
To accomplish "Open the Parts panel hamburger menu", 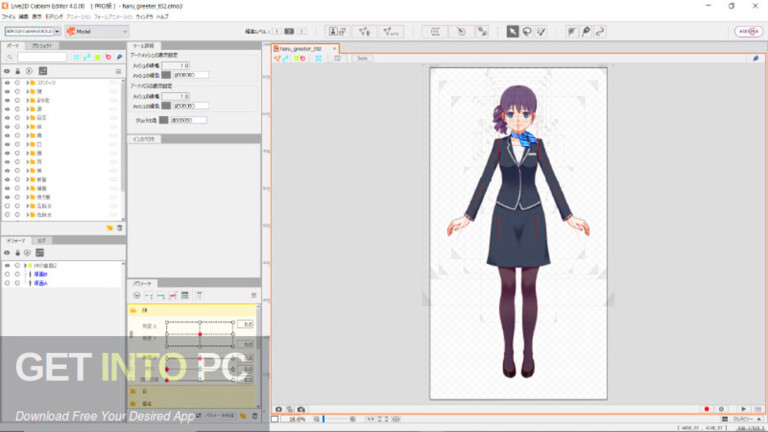I will tap(119, 72).
